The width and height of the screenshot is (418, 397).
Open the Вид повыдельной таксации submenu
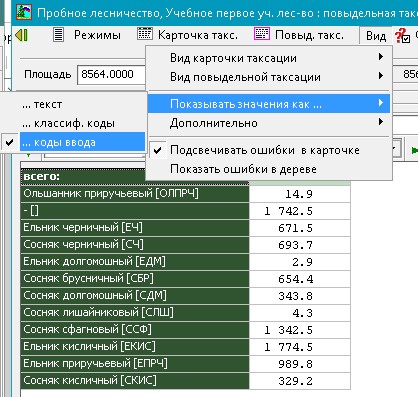(x=269, y=77)
